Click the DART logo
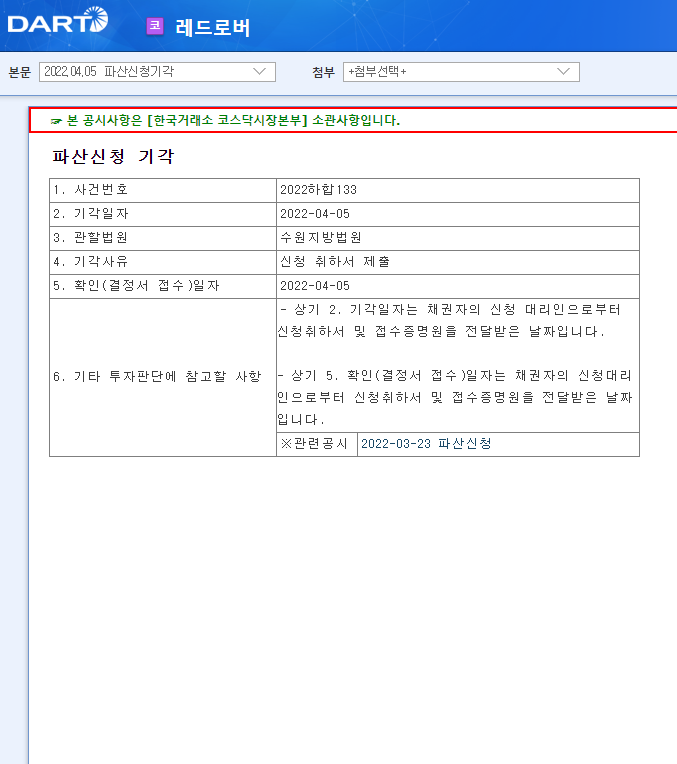 tap(58, 20)
